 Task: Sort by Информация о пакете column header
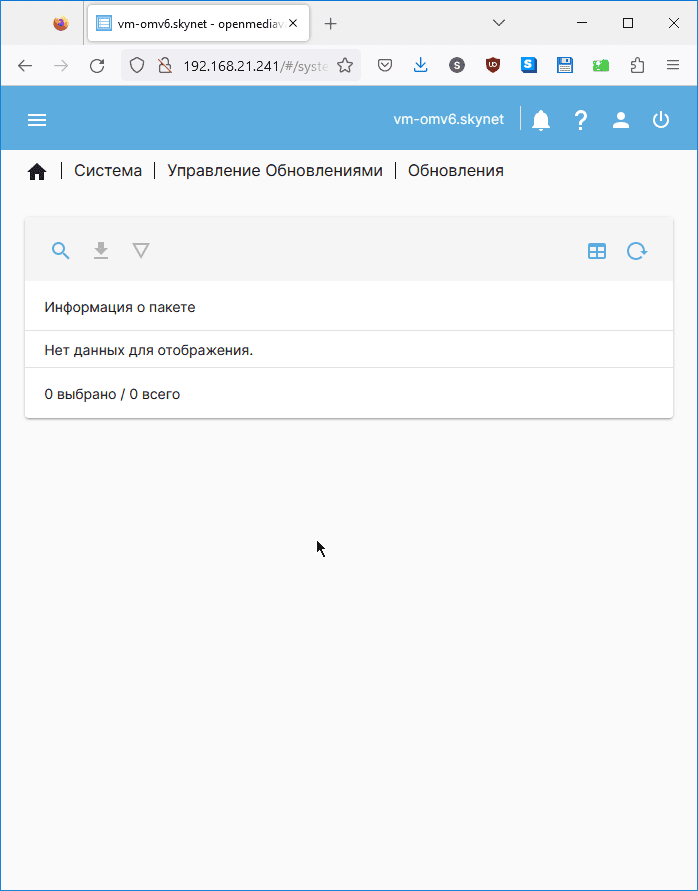tap(120, 307)
